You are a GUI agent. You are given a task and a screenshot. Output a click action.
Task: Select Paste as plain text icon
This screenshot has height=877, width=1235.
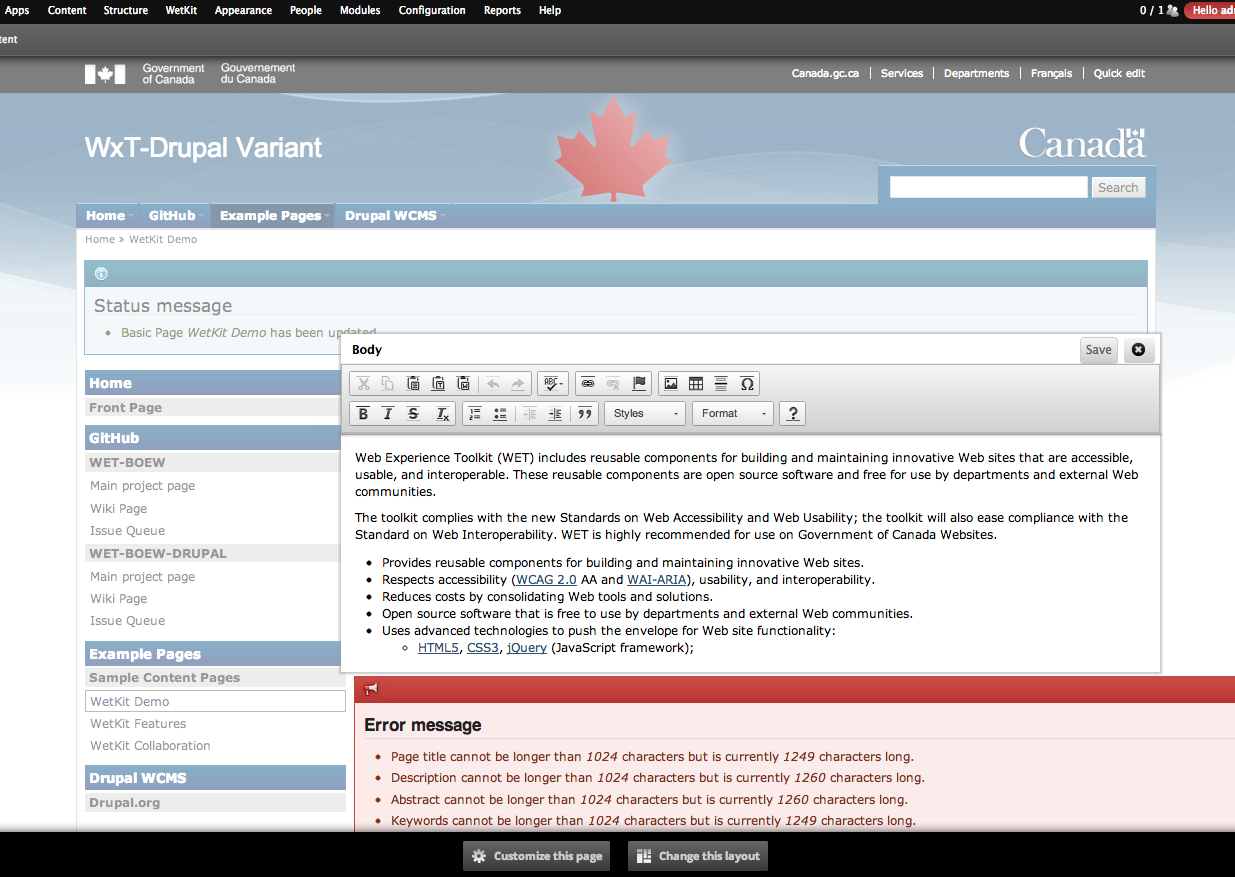pos(438,383)
